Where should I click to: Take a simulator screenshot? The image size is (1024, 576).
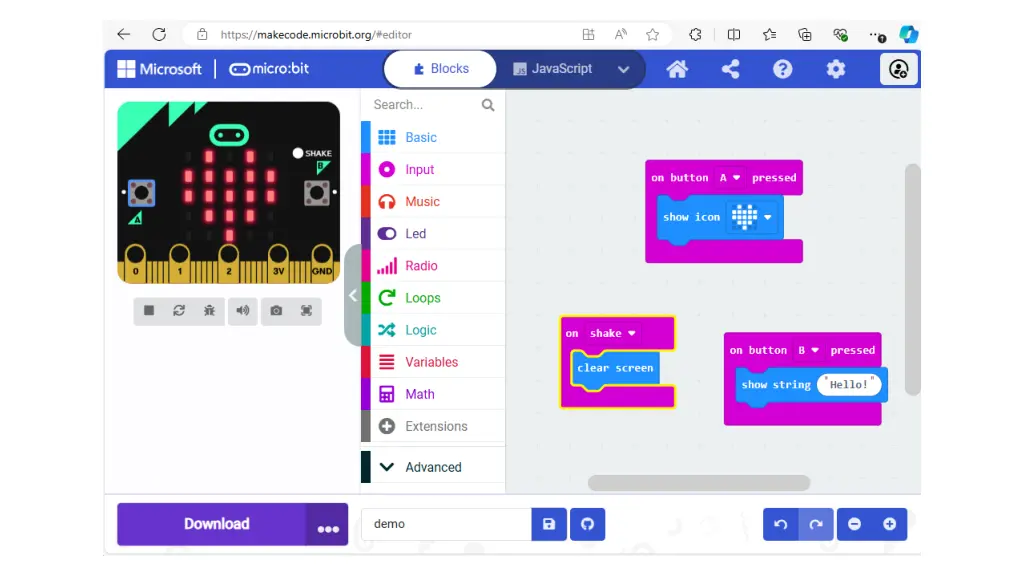276,310
